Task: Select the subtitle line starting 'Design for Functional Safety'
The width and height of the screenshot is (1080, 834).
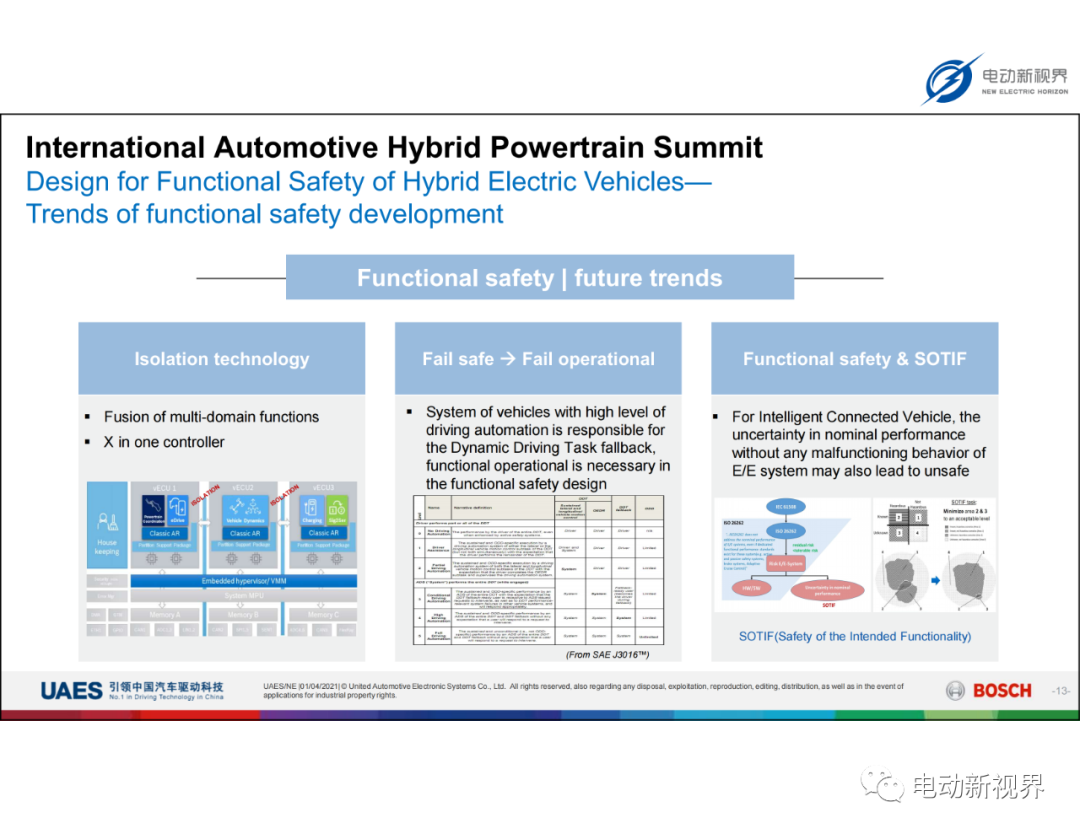Action: point(368,182)
